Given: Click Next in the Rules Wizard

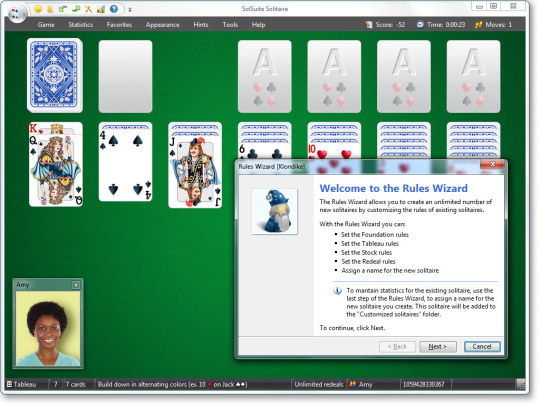Looking at the screenshot, I should click(x=438, y=346).
